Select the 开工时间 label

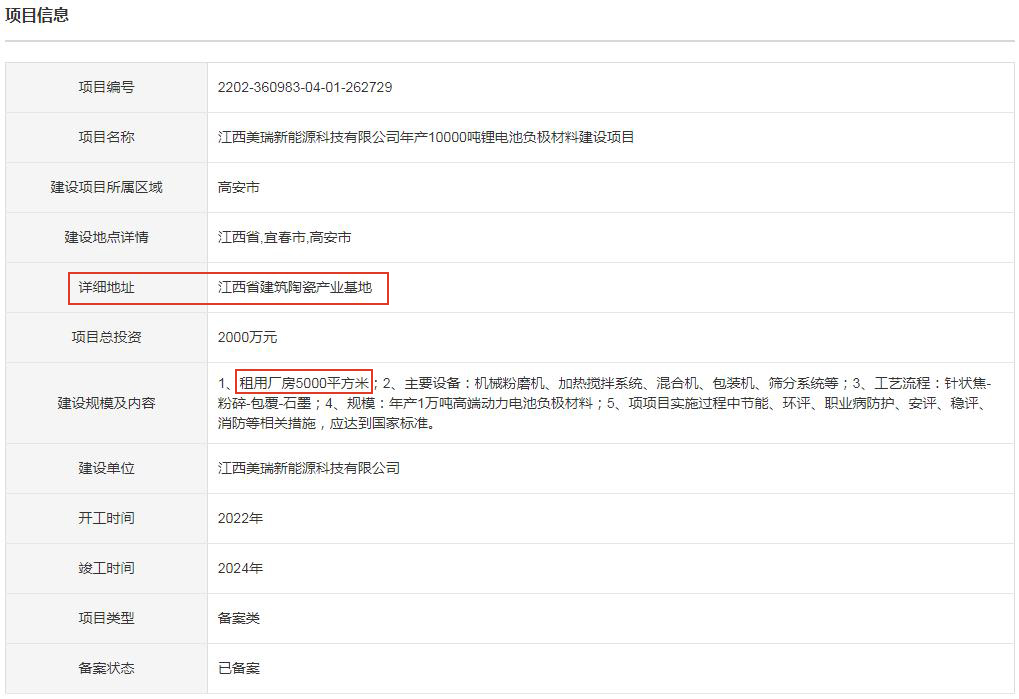[x=107, y=518]
